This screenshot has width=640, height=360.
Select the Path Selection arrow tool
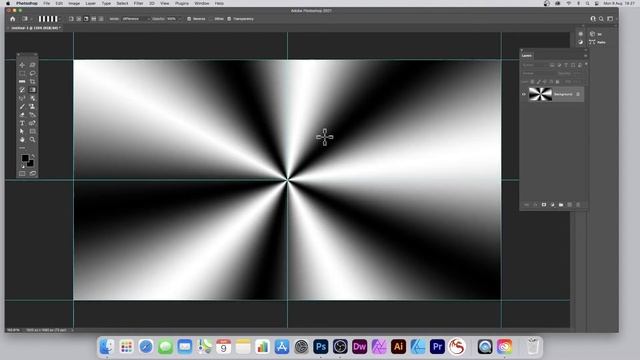coord(22,131)
